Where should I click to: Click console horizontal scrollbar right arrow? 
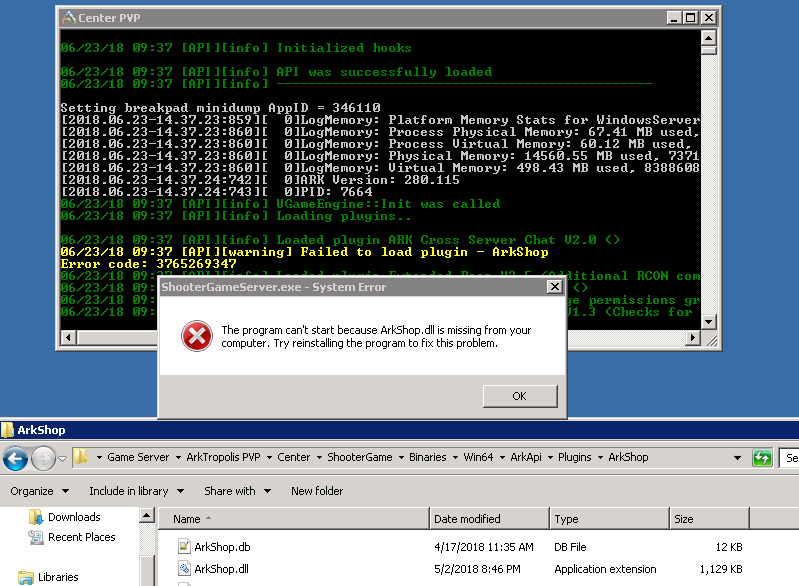pos(693,337)
